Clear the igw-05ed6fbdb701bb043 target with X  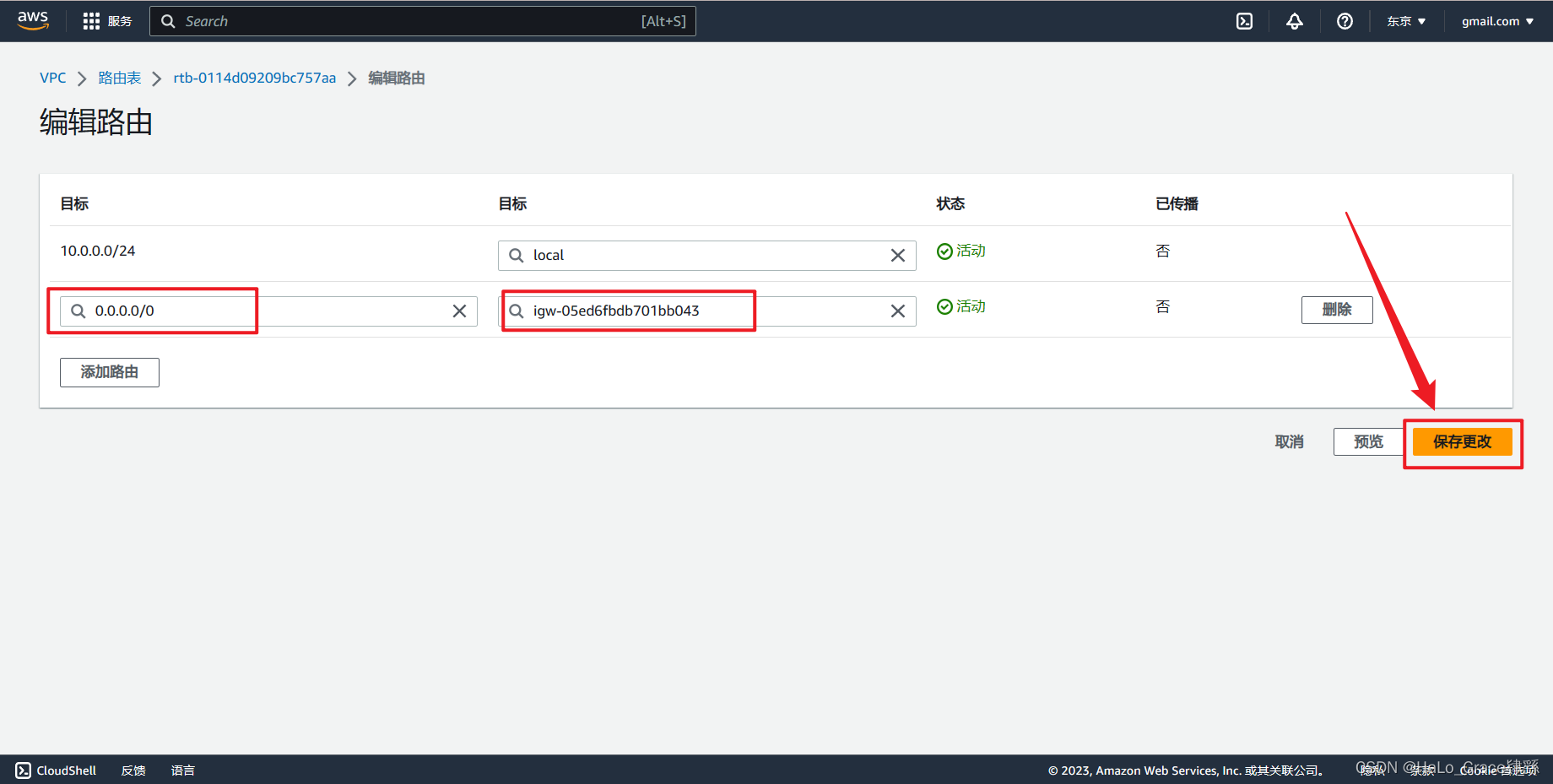tap(898, 311)
